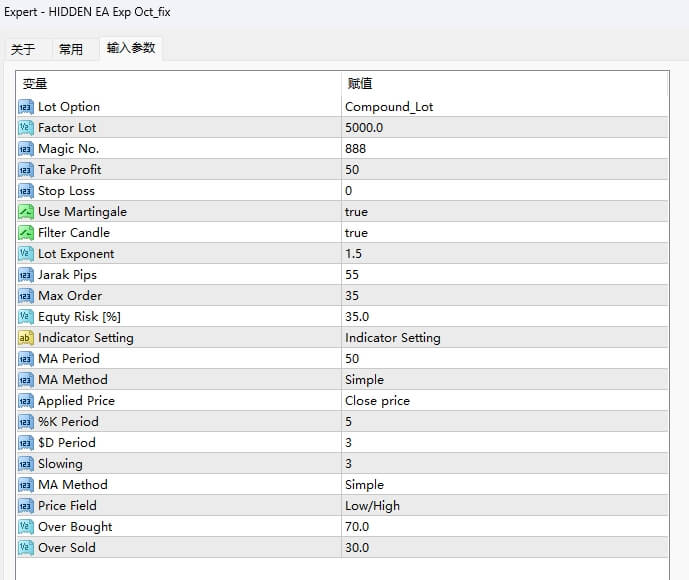Open the Compound_Lot option value dropdown
The image size is (689, 580).
(389, 107)
